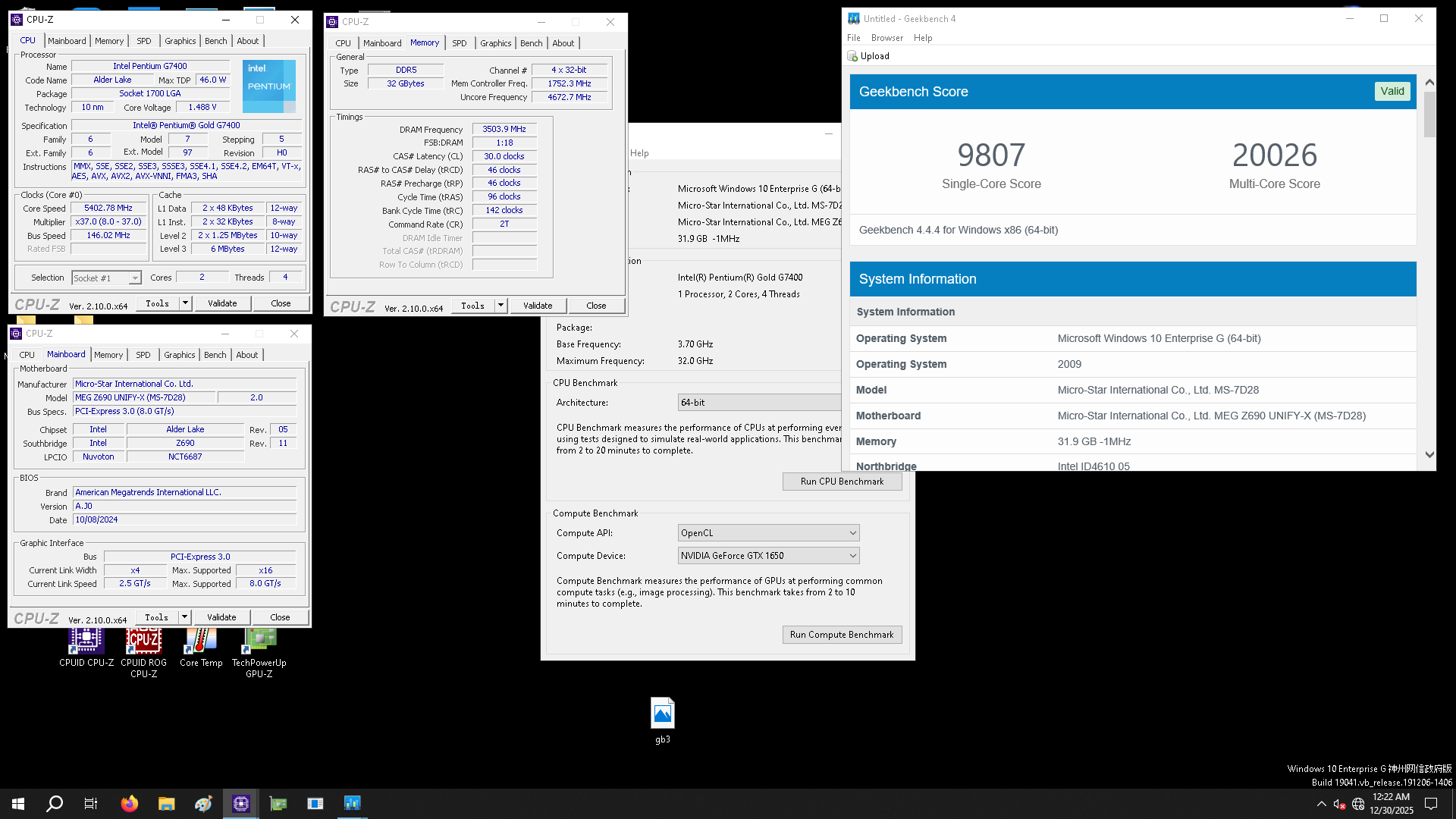Image resolution: width=1456 pixels, height=819 pixels.
Task: Open SPD tab in Memory CPU-Z window
Action: pyautogui.click(x=460, y=43)
